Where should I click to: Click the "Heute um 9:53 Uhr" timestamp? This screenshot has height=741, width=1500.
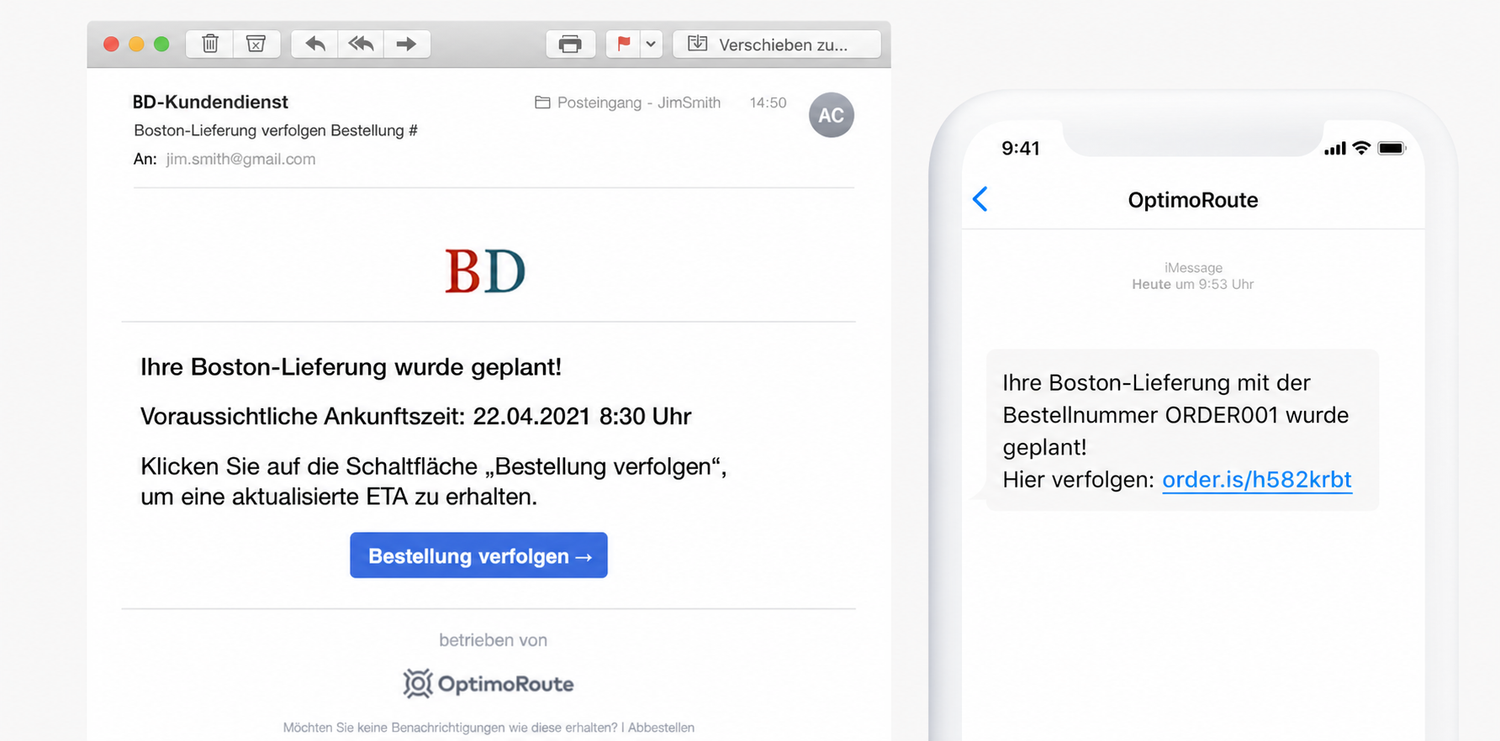pos(1193,284)
